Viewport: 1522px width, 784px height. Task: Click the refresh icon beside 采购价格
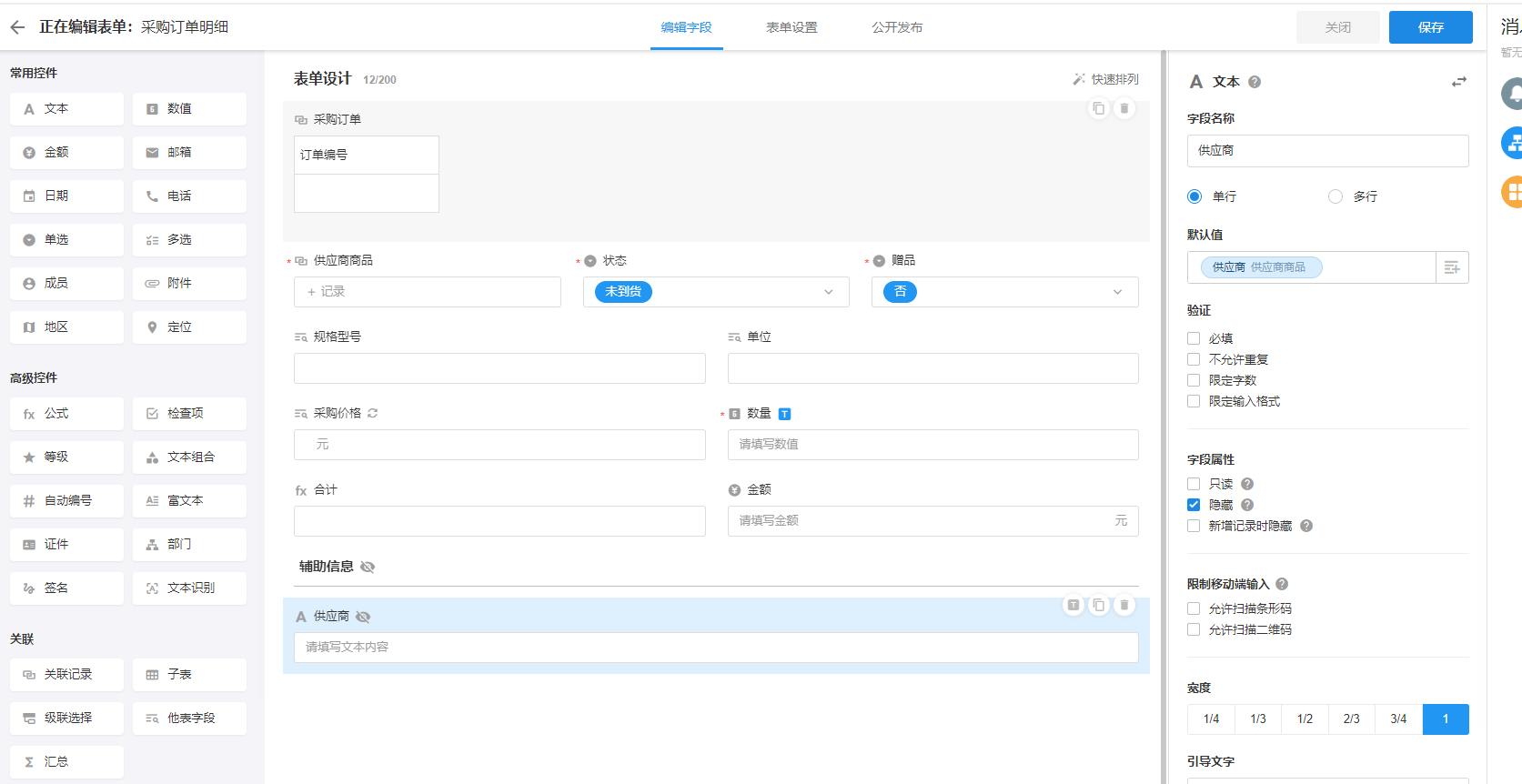(373, 413)
